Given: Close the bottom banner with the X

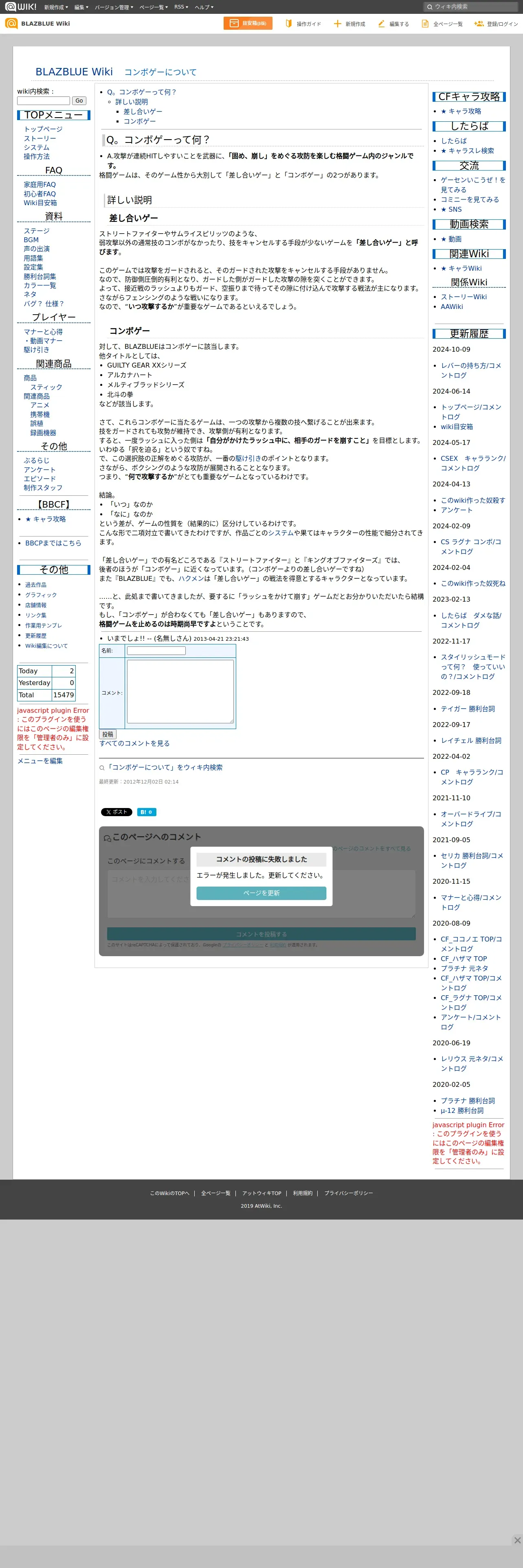Looking at the screenshot, I should click(x=517, y=1540).
